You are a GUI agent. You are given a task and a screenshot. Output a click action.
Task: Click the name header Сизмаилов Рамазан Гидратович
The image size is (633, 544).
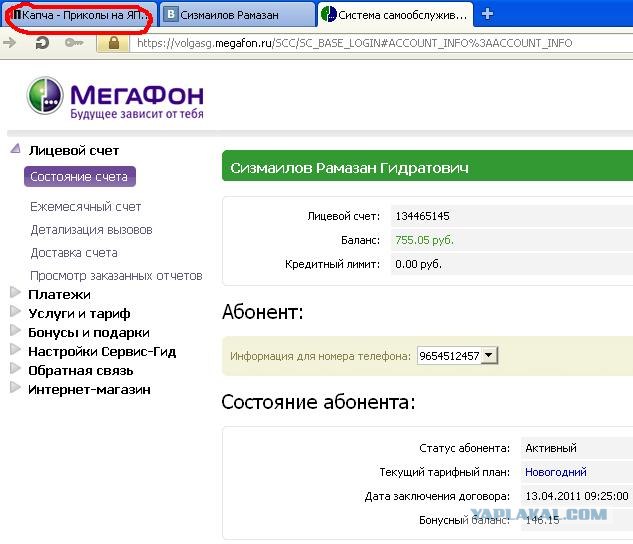(x=349, y=168)
